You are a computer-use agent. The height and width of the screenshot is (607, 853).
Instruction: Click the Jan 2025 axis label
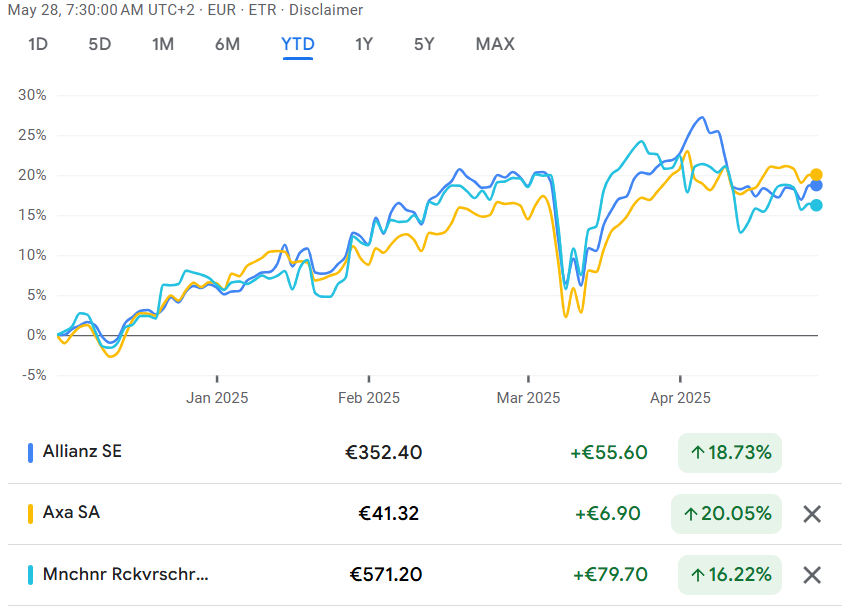217,398
